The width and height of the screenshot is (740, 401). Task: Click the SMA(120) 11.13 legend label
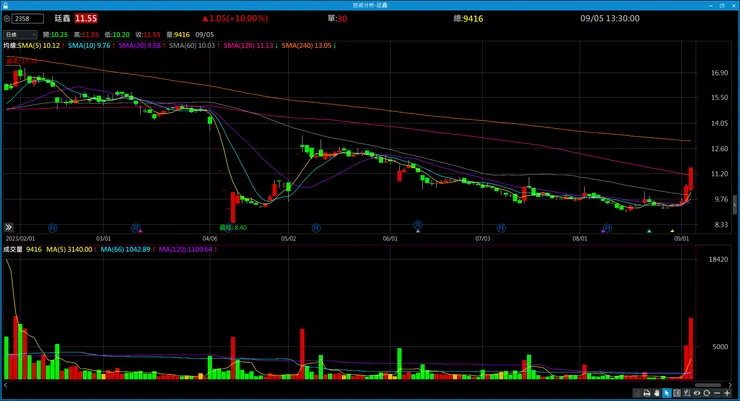pos(251,46)
